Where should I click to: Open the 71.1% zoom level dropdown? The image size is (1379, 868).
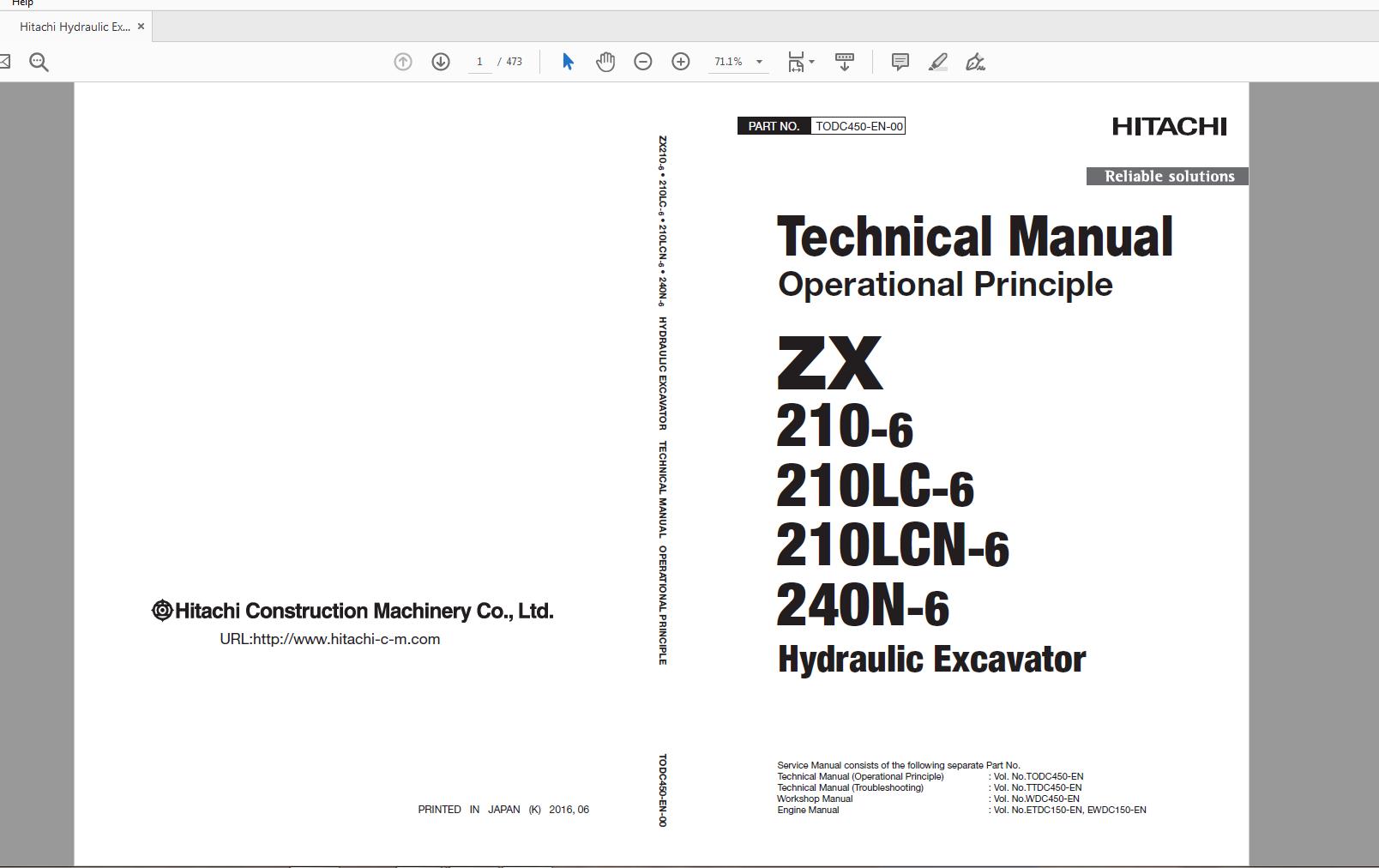tap(759, 62)
